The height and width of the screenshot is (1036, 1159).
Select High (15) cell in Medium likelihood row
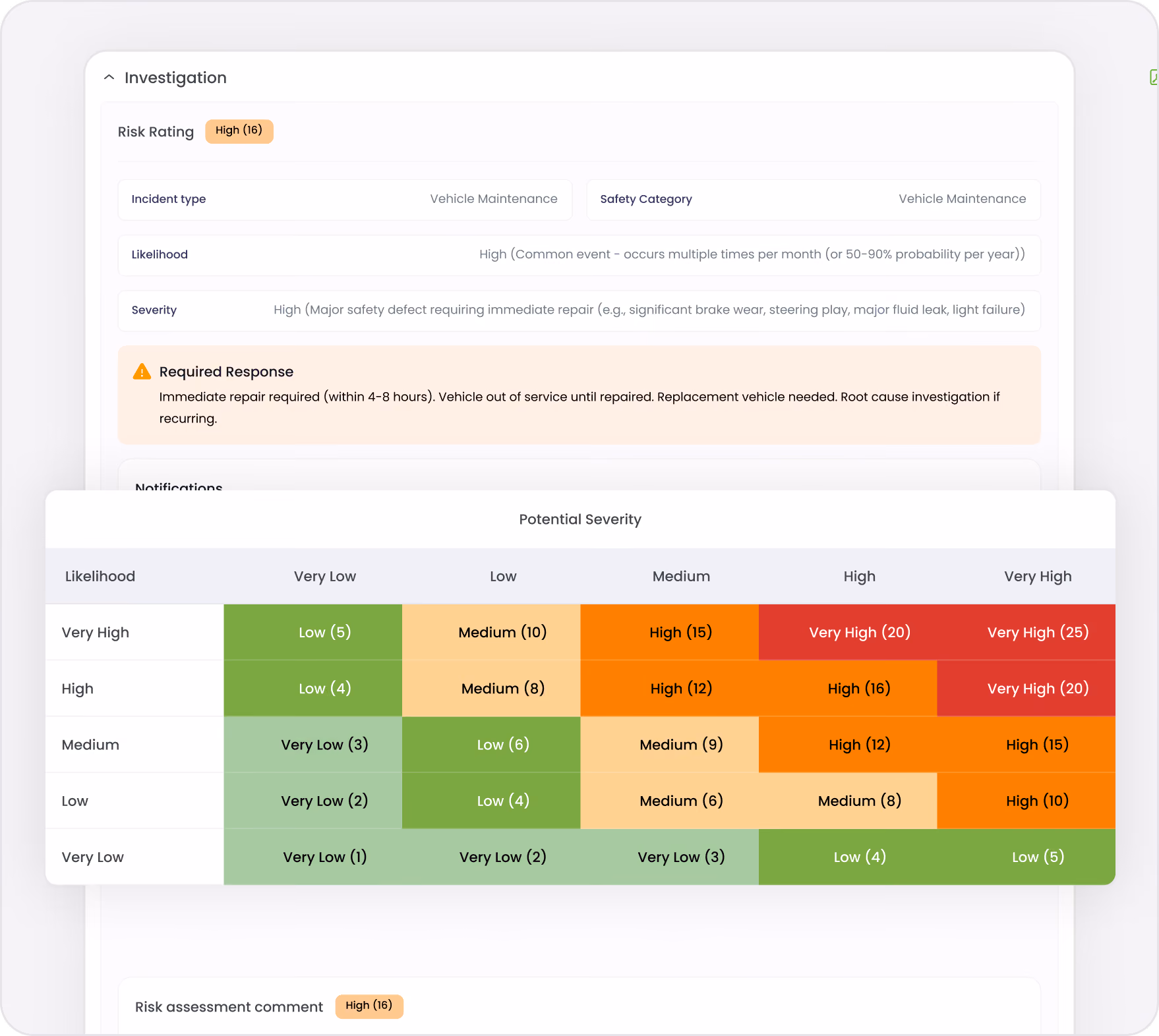pyautogui.click(x=1026, y=744)
